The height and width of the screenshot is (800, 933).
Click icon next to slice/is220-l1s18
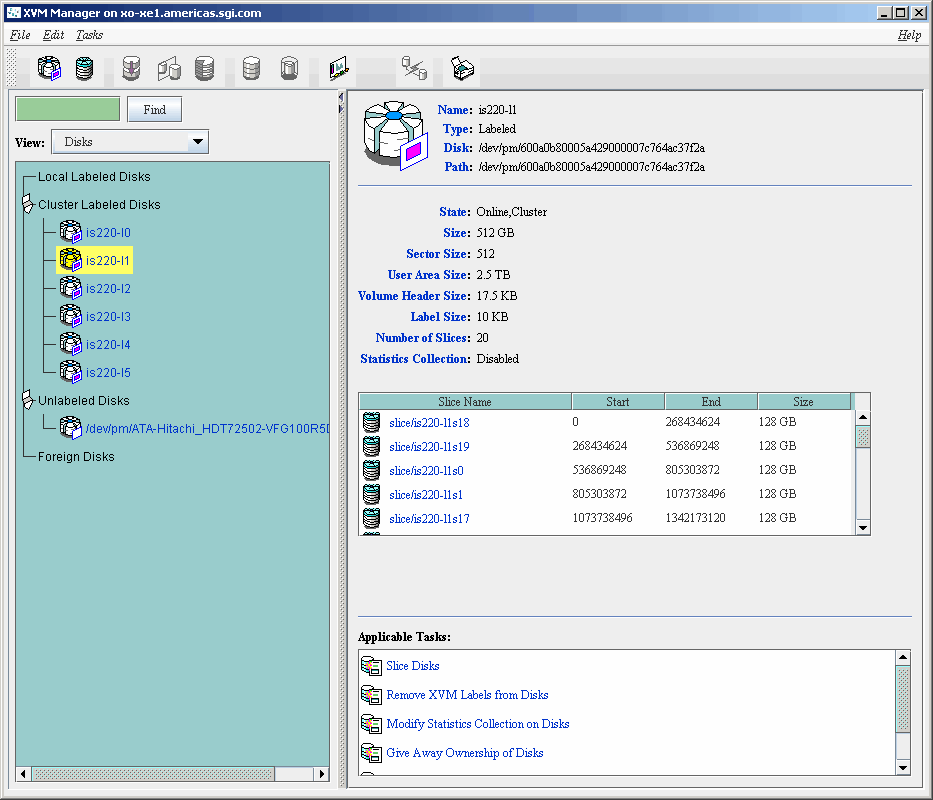click(x=371, y=422)
